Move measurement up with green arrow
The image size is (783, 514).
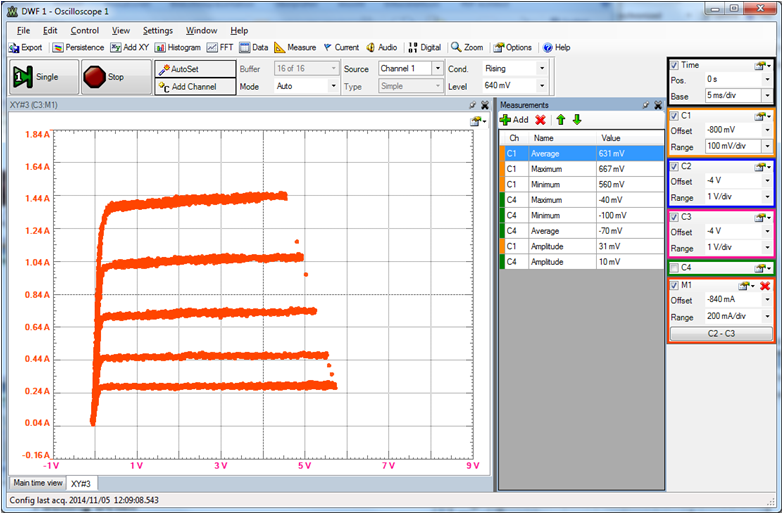561,120
